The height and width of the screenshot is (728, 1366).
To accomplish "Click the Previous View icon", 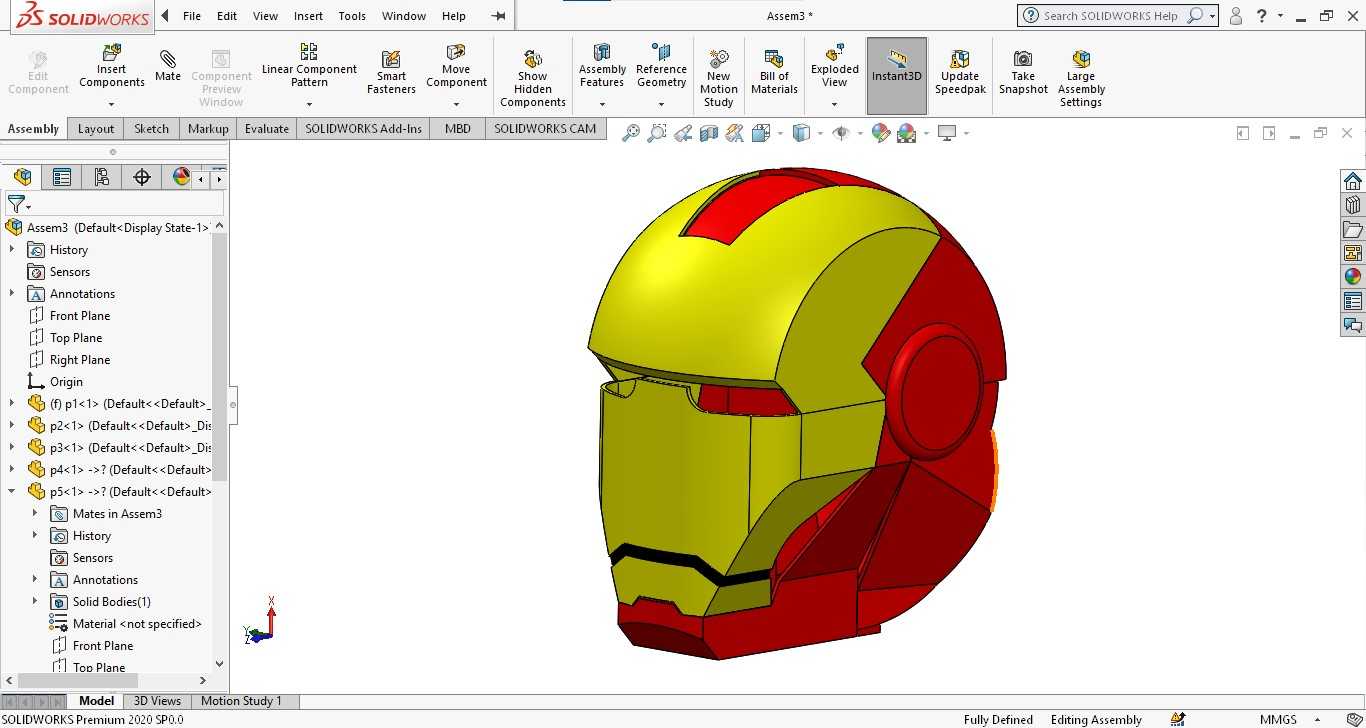I will pyautogui.click(x=683, y=133).
